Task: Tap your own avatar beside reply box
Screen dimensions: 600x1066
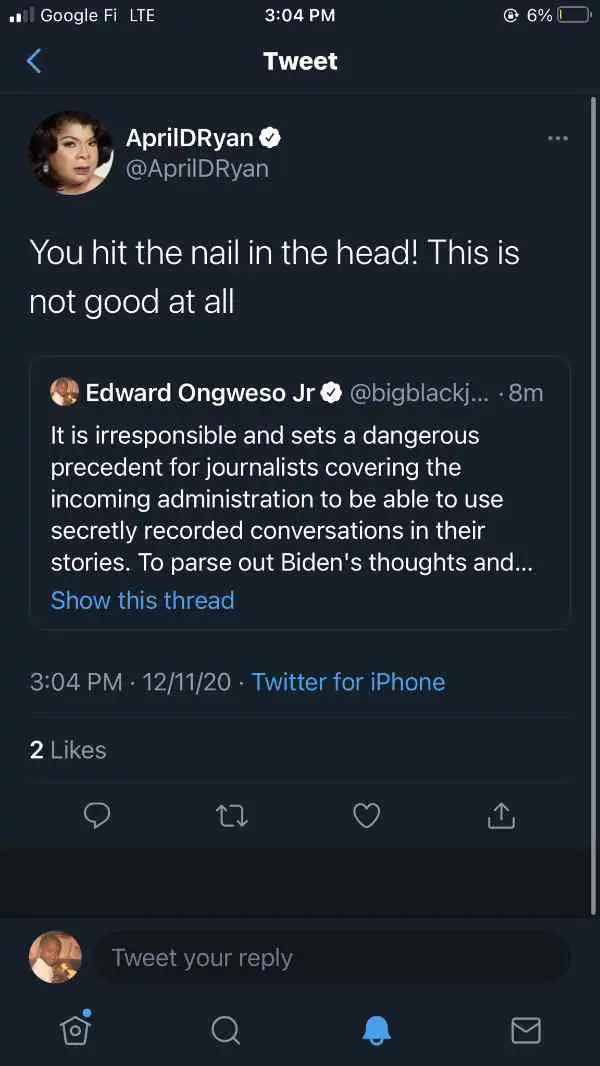Action: [x=56, y=957]
